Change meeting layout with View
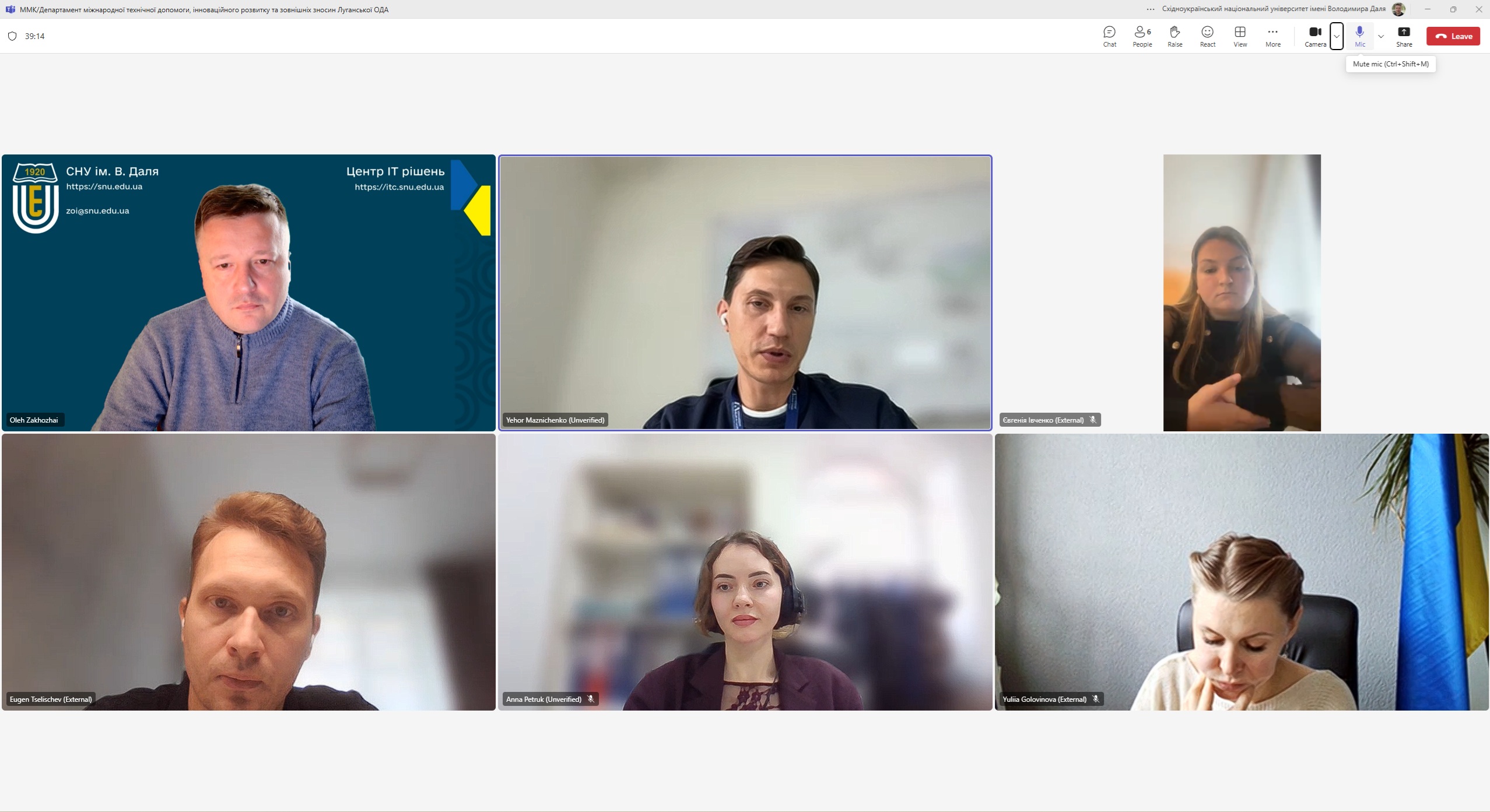This screenshot has height=812, width=1490. (x=1240, y=36)
